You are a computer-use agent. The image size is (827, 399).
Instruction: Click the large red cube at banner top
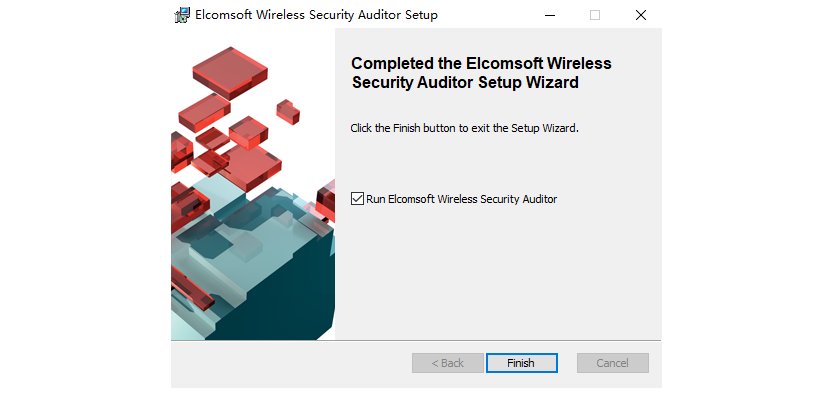point(229,72)
